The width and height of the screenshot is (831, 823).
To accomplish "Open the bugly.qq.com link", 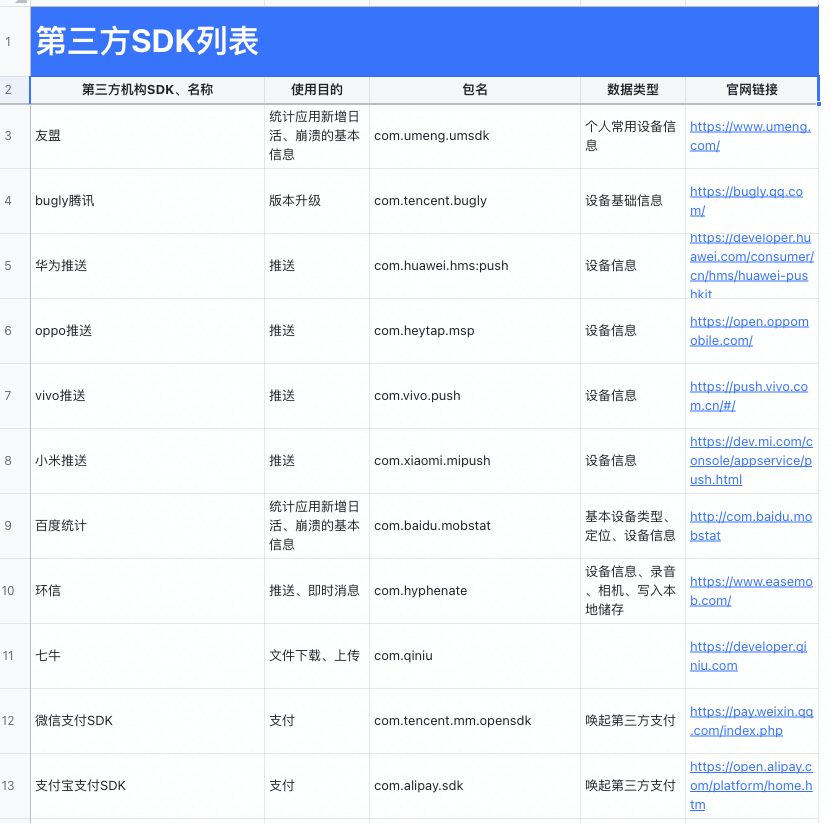I will pyautogui.click(x=746, y=201).
